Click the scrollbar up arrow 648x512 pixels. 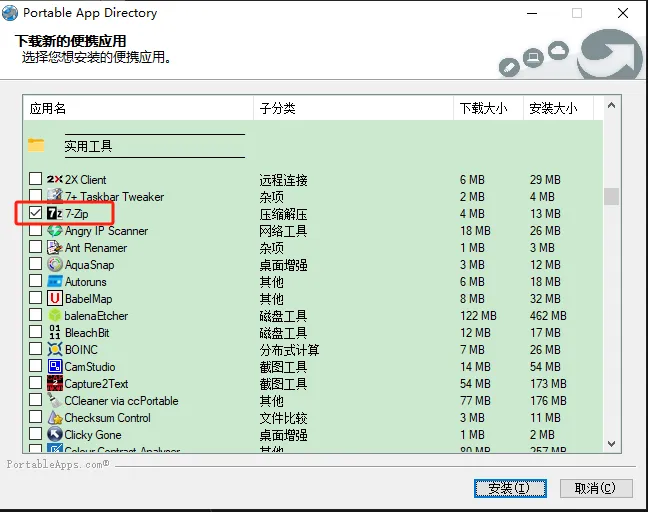[612, 105]
